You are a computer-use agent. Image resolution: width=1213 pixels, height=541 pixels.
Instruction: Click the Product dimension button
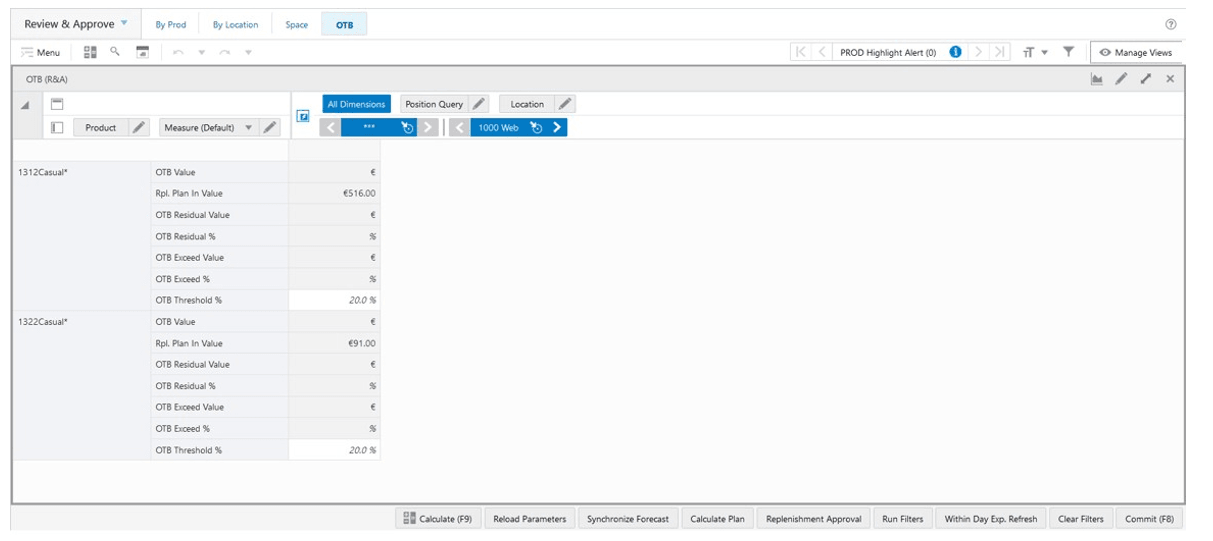click(x=100, y=128)
